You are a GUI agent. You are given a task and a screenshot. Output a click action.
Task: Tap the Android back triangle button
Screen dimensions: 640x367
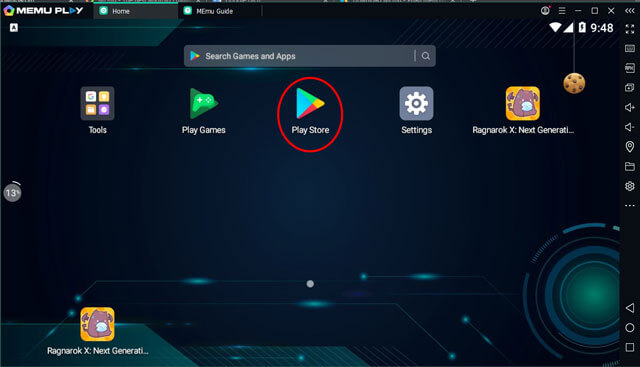pos(630,308)
